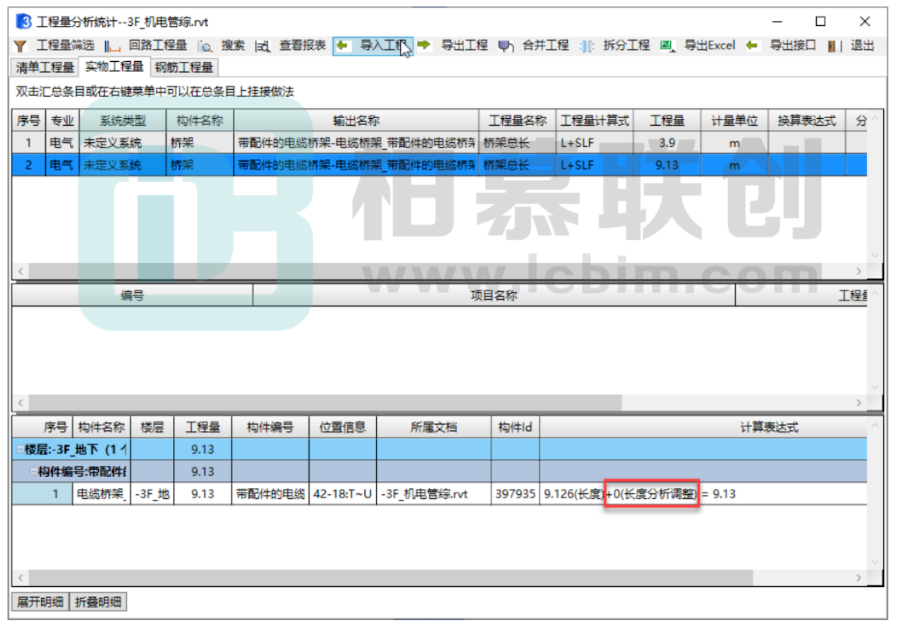Switch to the 钢筋工程量 tab

click(x=184, y=68)
